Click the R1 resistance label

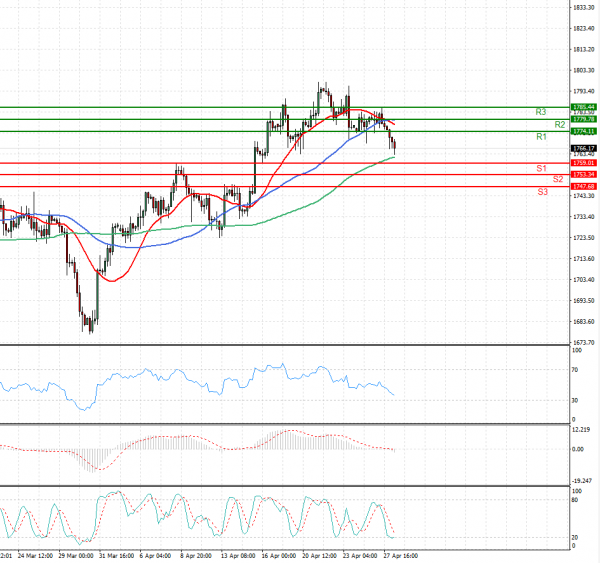pyautogui.click(x=541, y=137)
